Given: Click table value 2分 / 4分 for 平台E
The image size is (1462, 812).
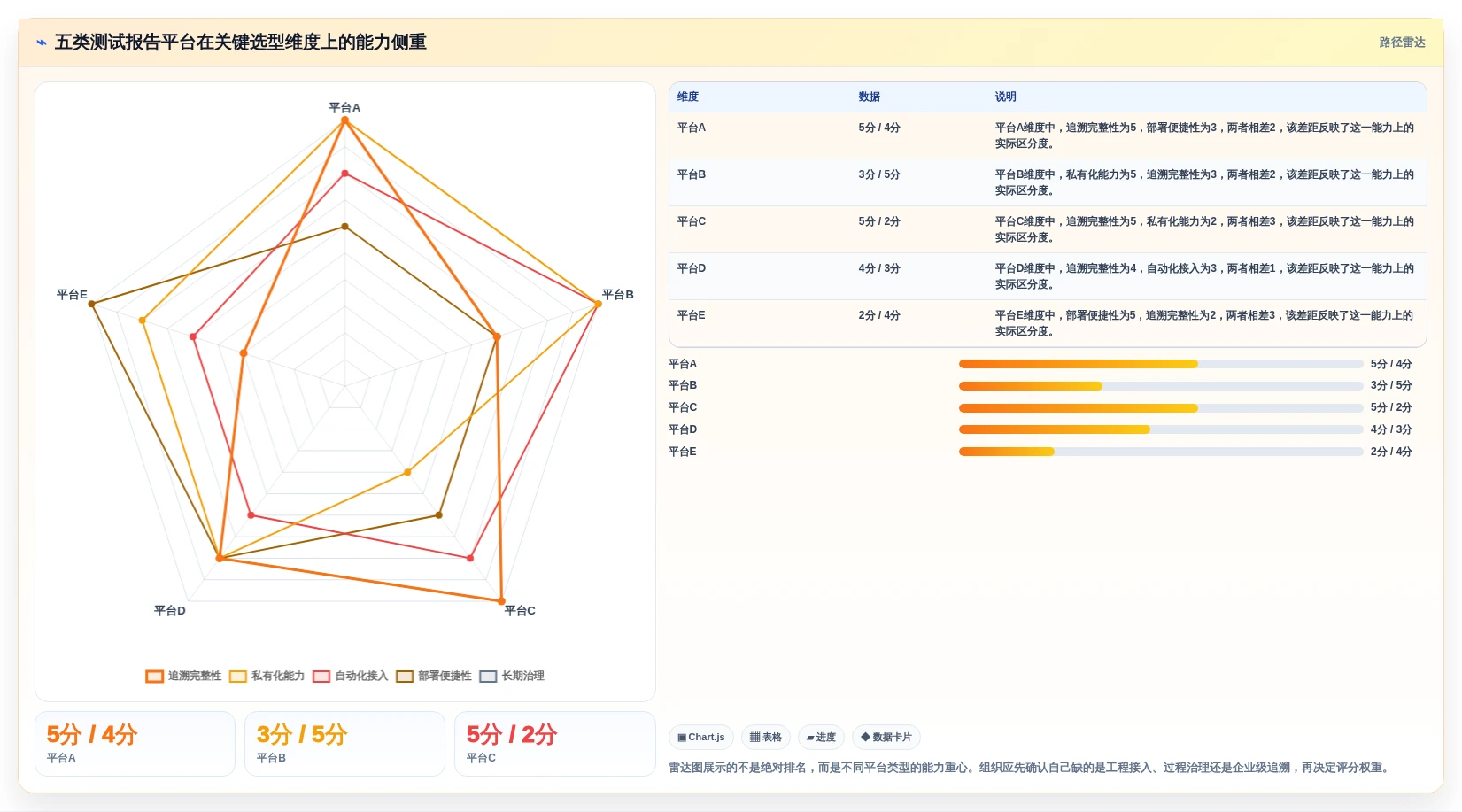Looking at the screenshot, I should (x=879, y=315).
